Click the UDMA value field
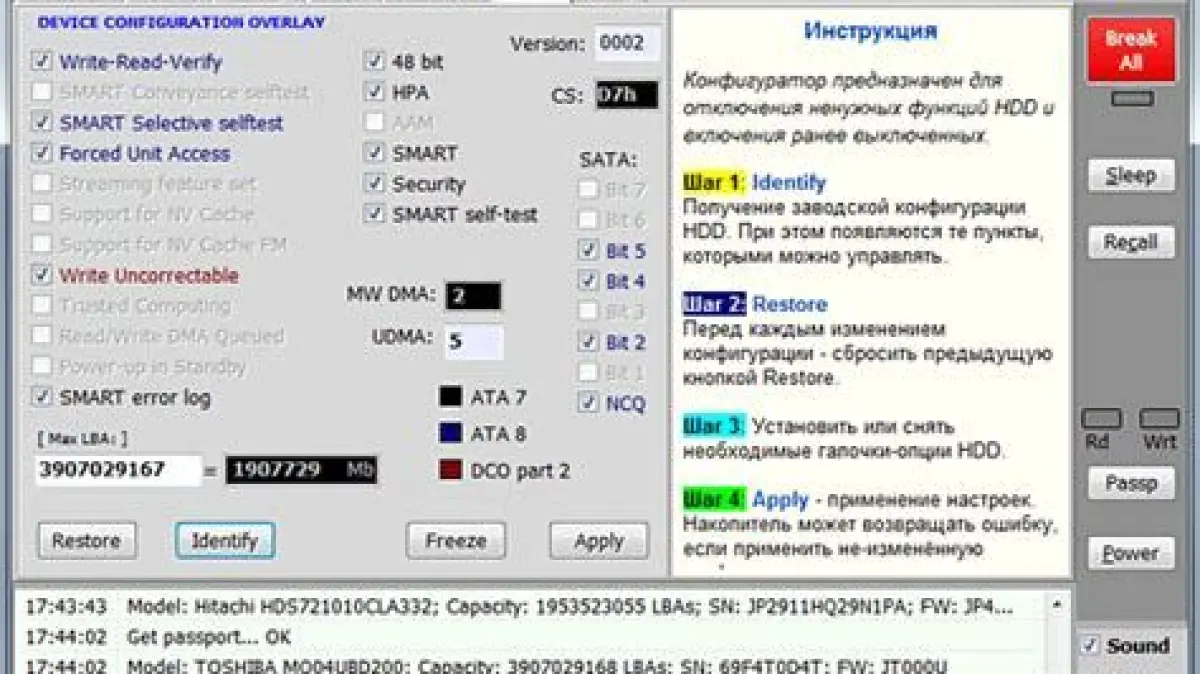This screenshot has width=1200, height=674. click(x=474, y=342)
